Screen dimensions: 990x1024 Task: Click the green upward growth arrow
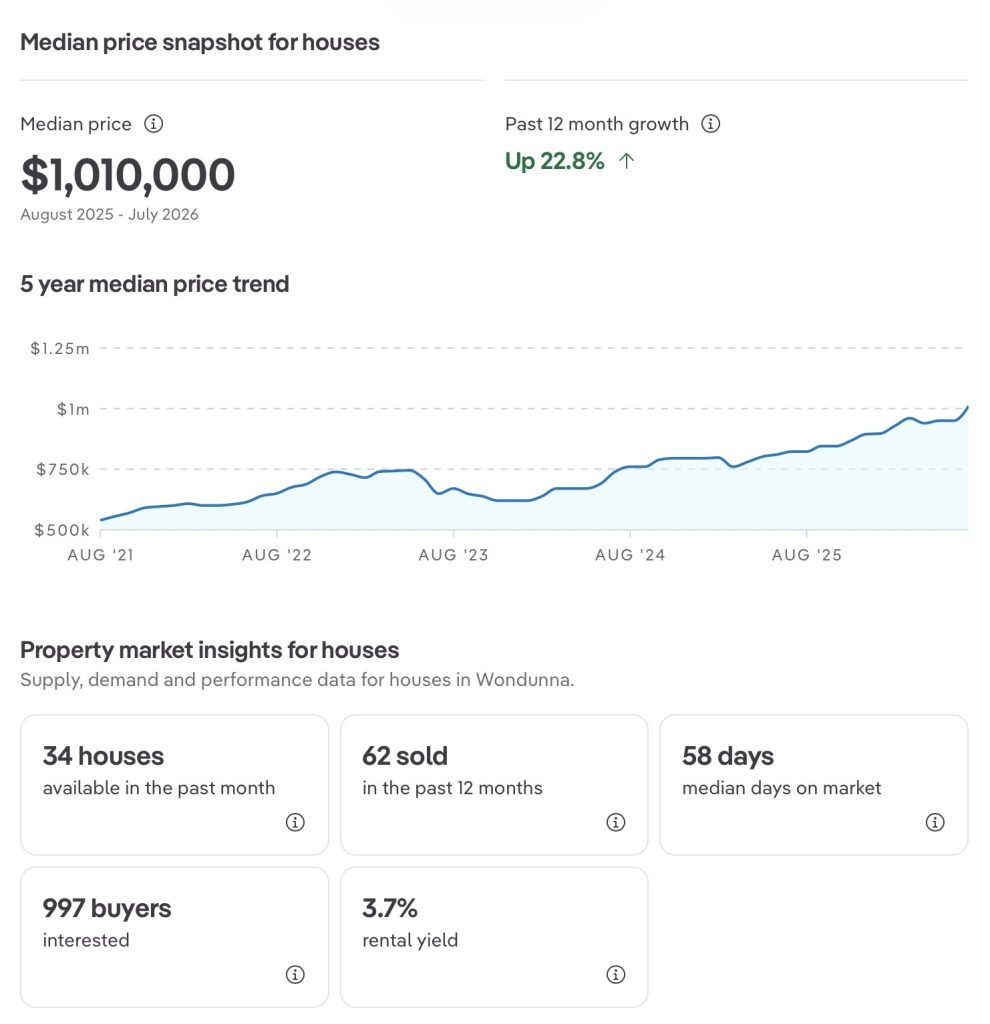point(626,161)
